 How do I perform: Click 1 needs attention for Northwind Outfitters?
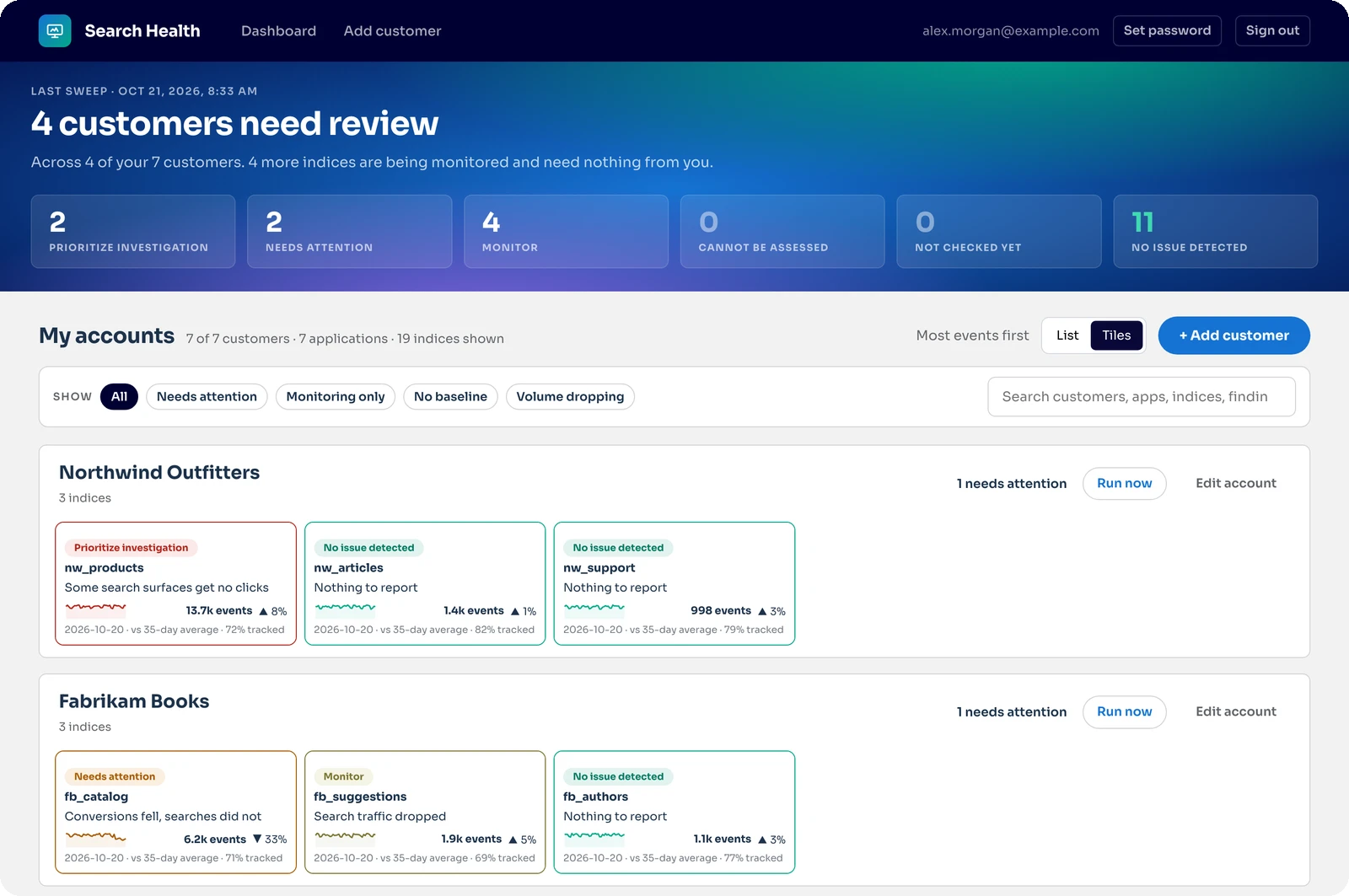(1012, 484)
